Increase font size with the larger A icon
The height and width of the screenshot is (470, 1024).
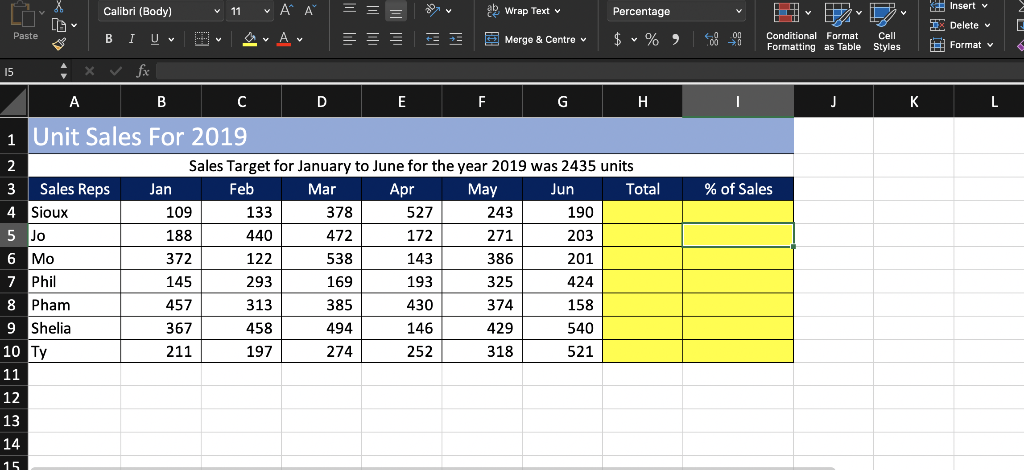286,10
